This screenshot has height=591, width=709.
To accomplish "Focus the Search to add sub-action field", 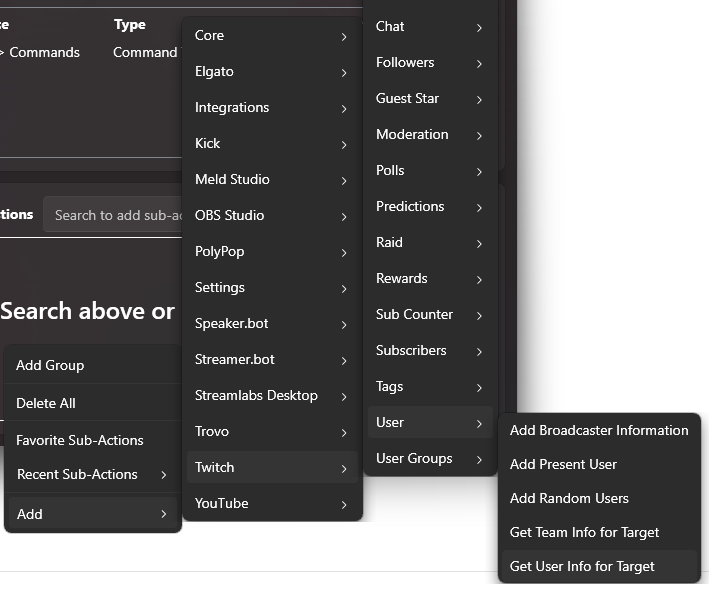I will 113,215.
